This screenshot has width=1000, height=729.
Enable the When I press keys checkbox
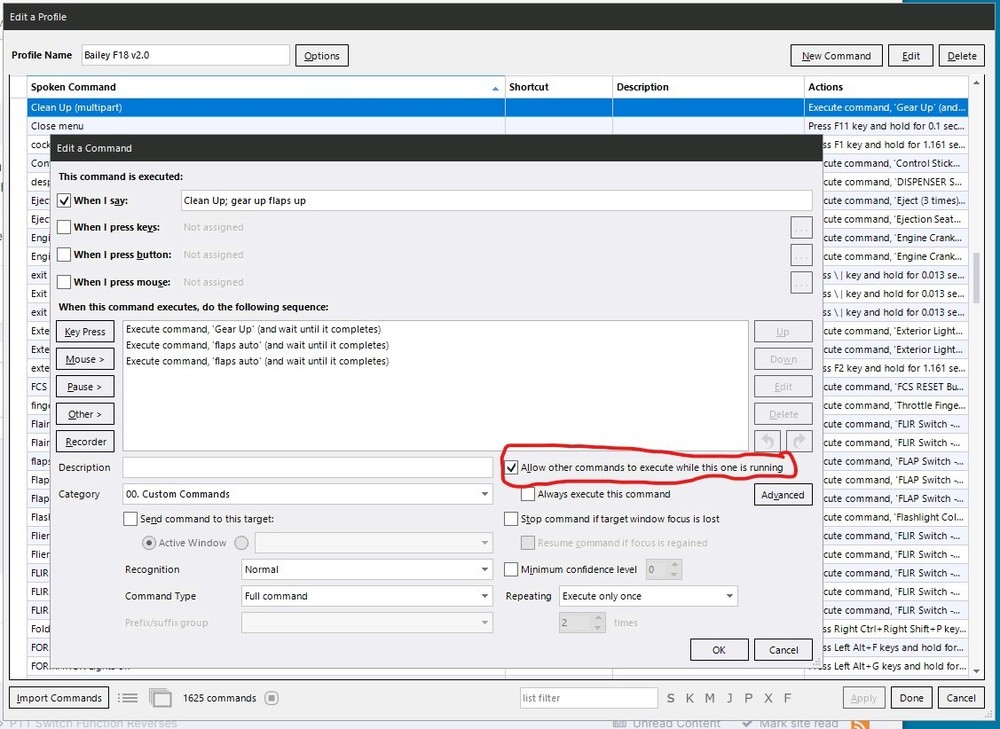[64, 227]
